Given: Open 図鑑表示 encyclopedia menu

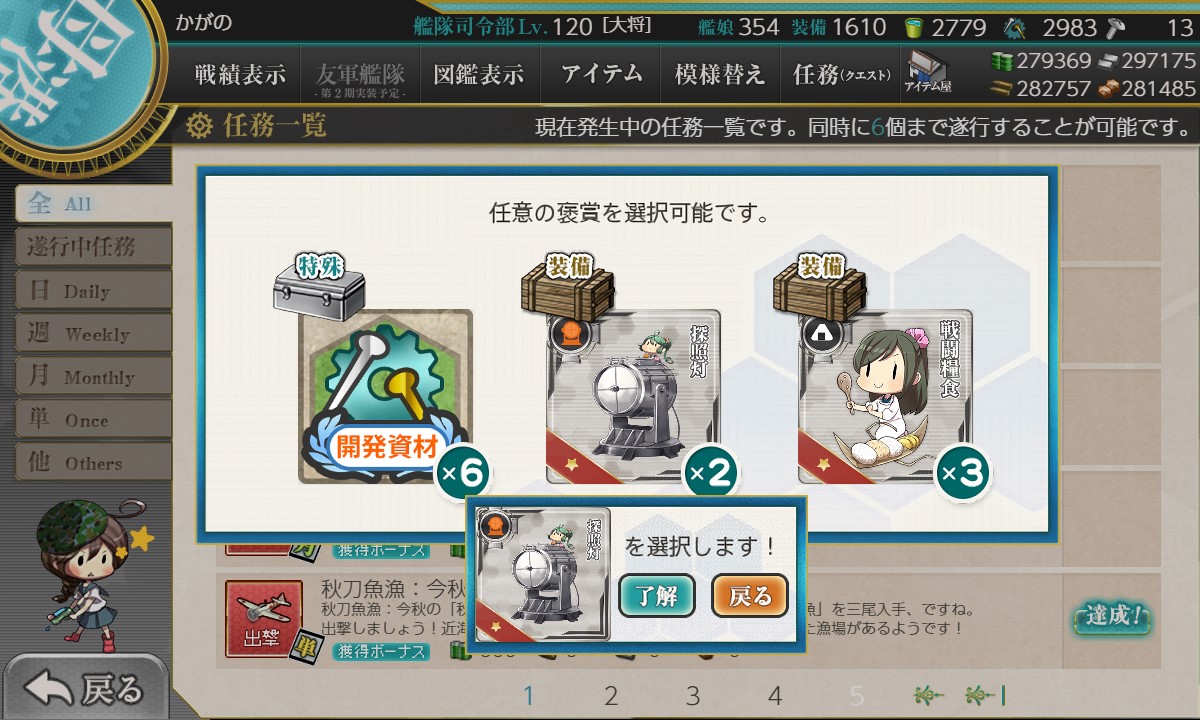Looking at the screenshot, I should [479, 75].
